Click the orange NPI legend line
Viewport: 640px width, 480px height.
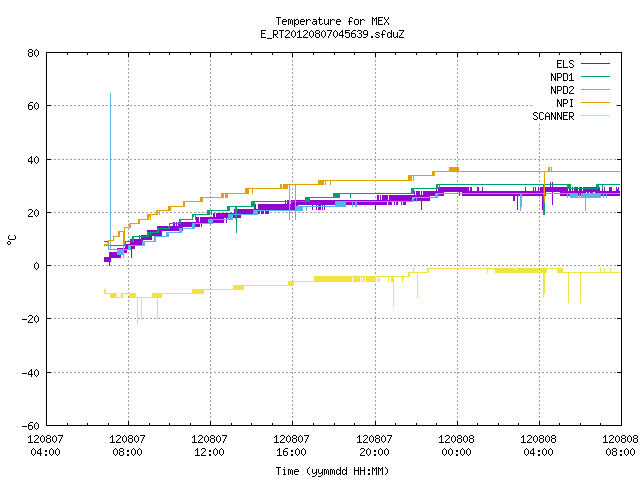tap(595, 103)
